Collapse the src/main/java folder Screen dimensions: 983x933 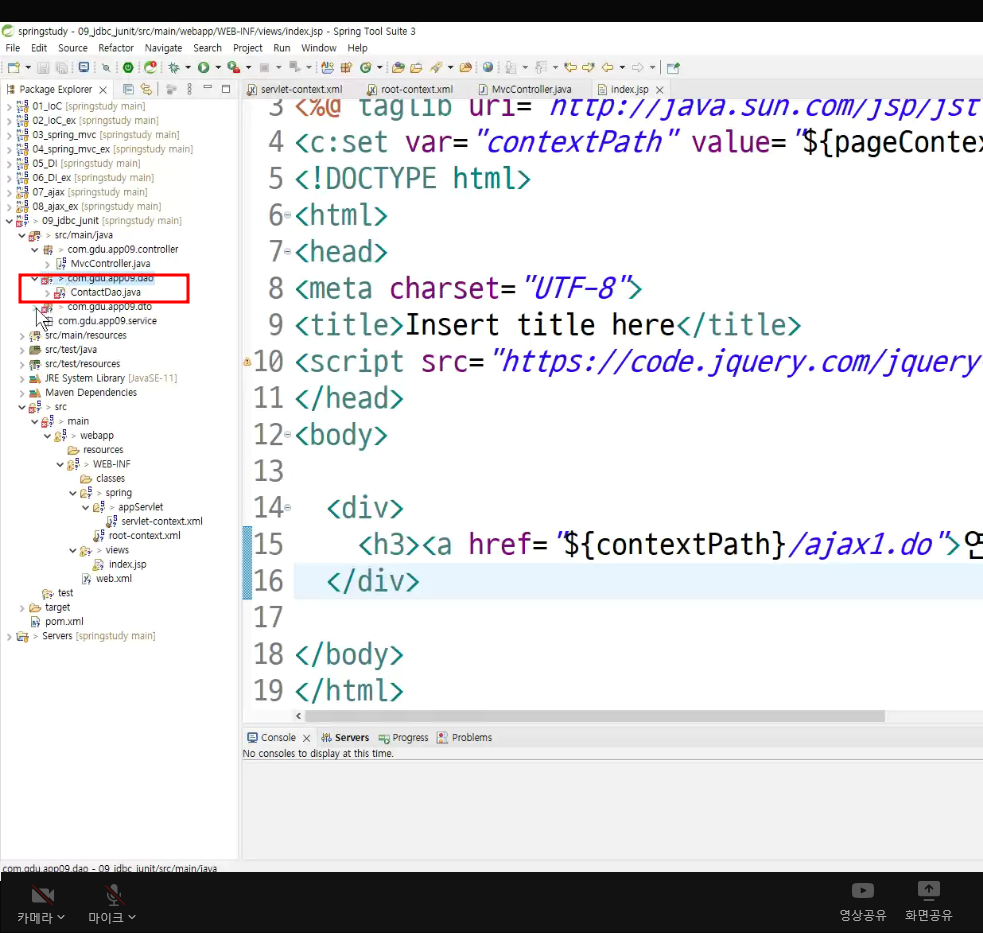[x=22, y=235]
